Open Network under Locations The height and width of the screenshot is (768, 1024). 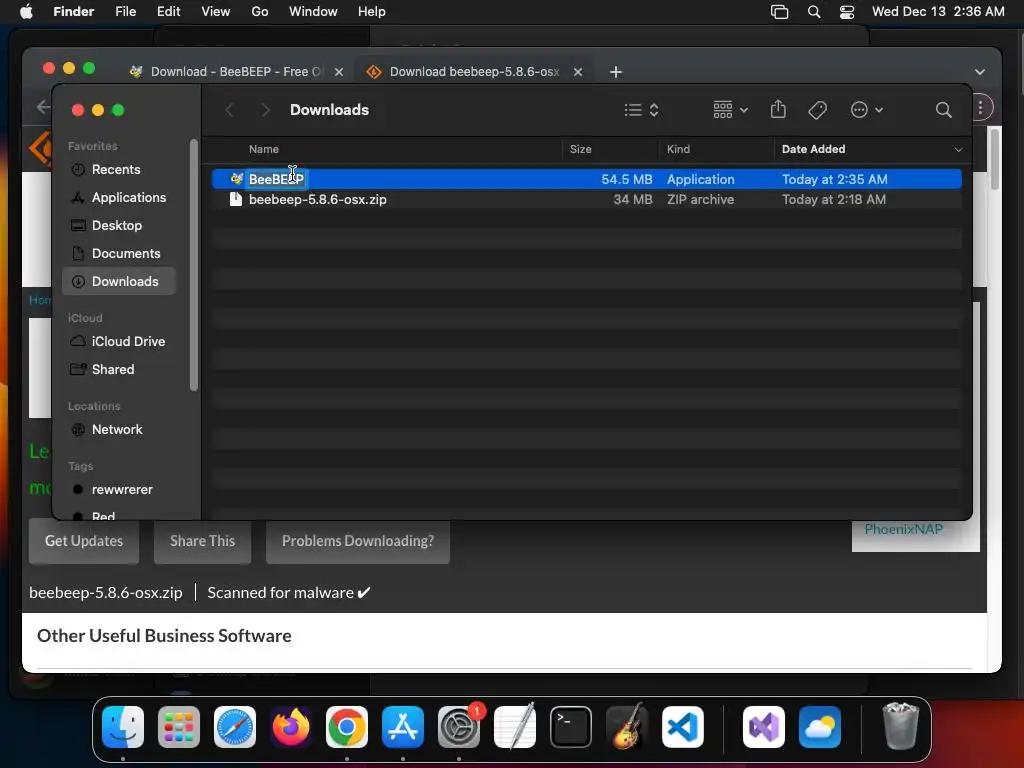coord(117,430)
